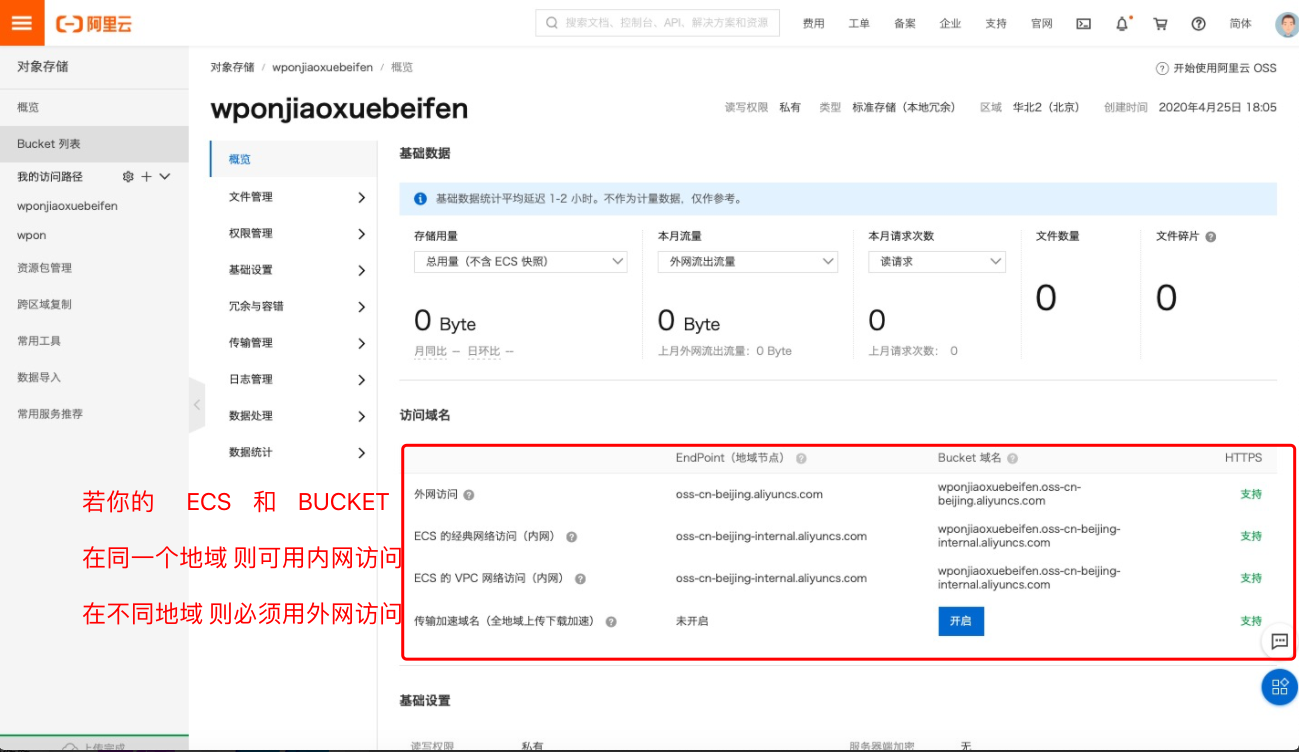Click the external endpoint oss-cn-beijing.aliyuncs.com
Screen dimensions: 1299x752
pyautogui.click(x=749, y=494)
